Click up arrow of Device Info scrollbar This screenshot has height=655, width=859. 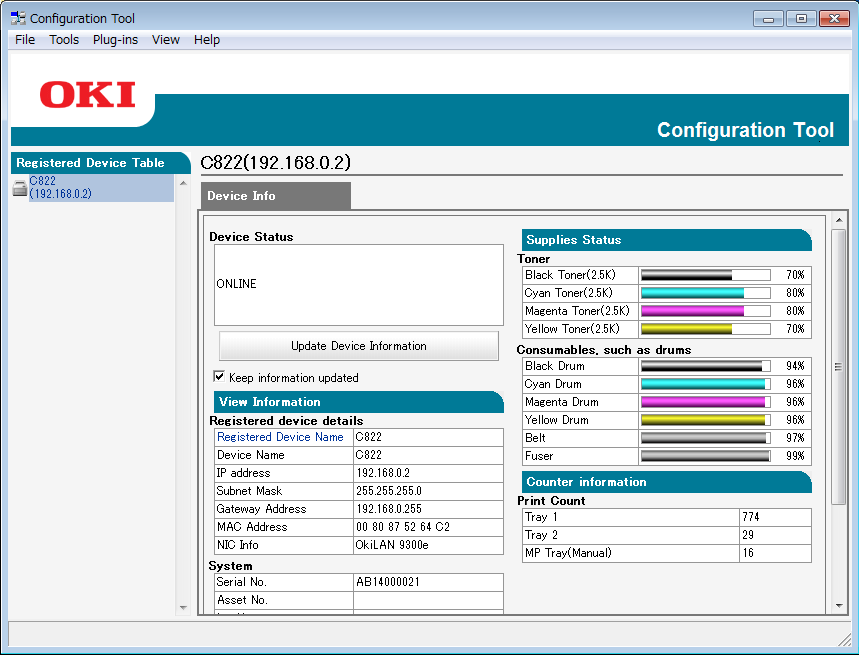839,220
